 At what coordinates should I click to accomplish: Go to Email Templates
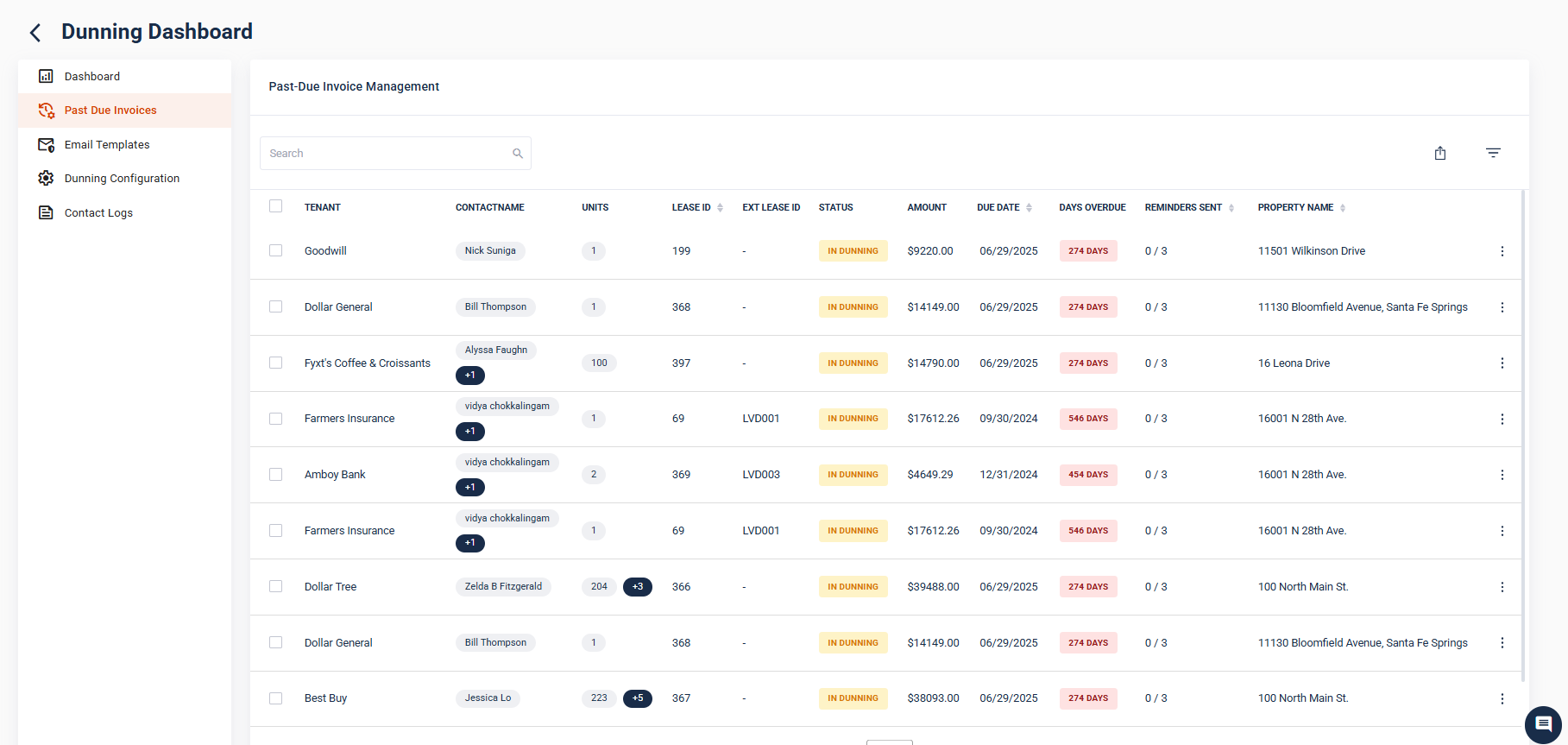click(x=124, y=145)
